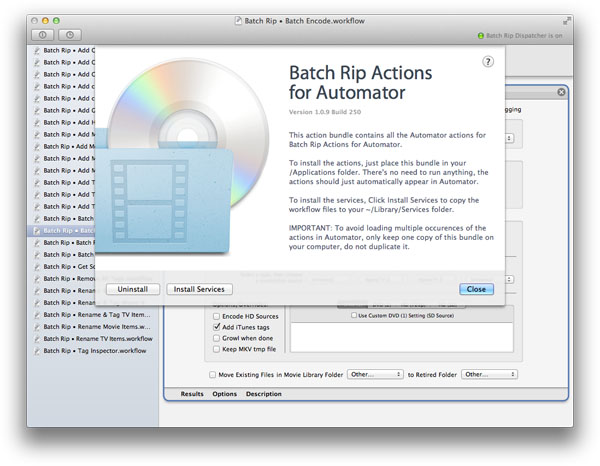The width and height of the screenshot is (600, 466).
Task: Switch to the Results tab
Action: tap(192, 394)
